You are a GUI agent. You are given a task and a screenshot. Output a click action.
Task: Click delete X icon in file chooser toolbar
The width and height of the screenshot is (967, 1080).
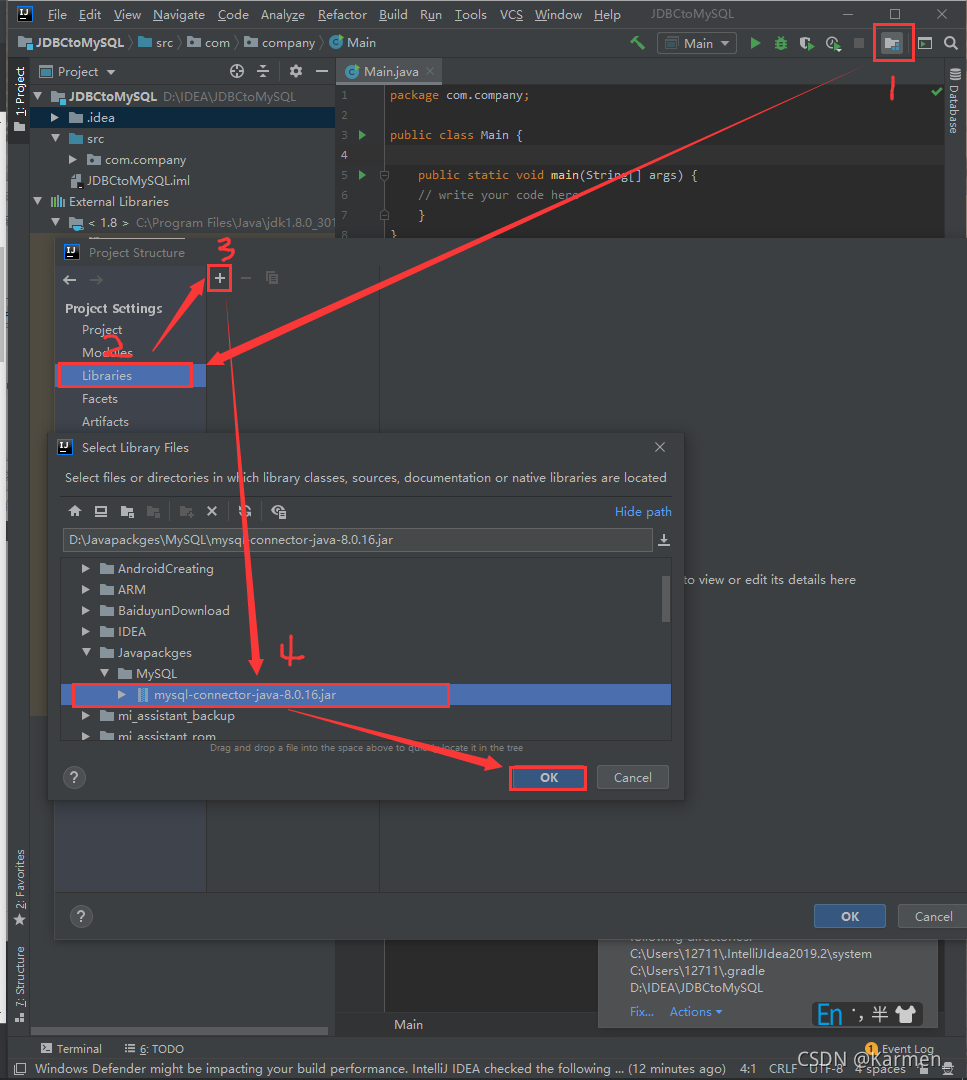[x=212, y=511]
